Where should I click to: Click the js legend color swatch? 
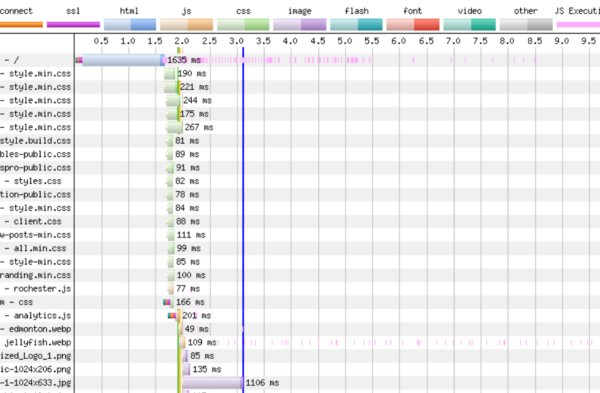(x=186, y=24)
